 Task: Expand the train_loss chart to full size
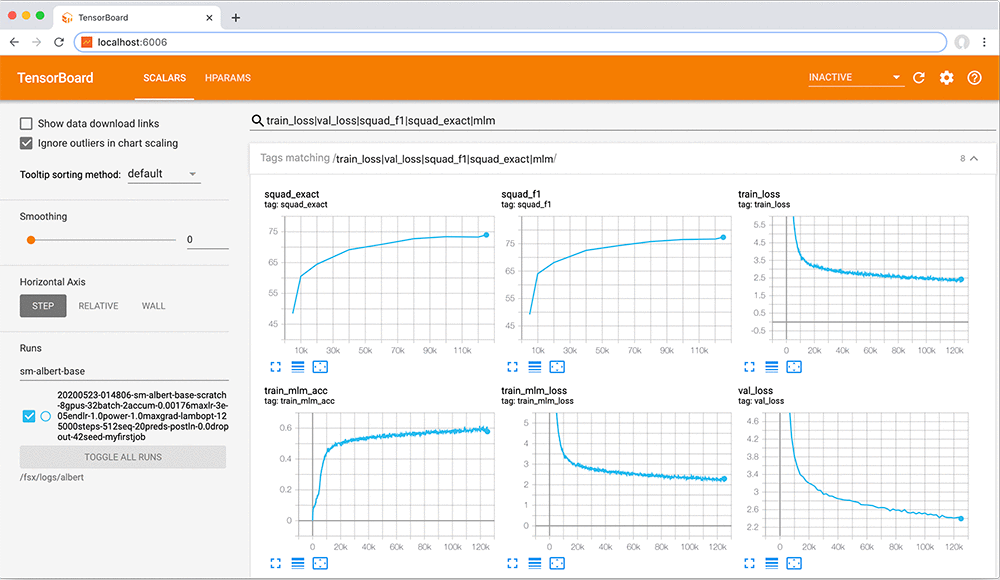point(749,367)
